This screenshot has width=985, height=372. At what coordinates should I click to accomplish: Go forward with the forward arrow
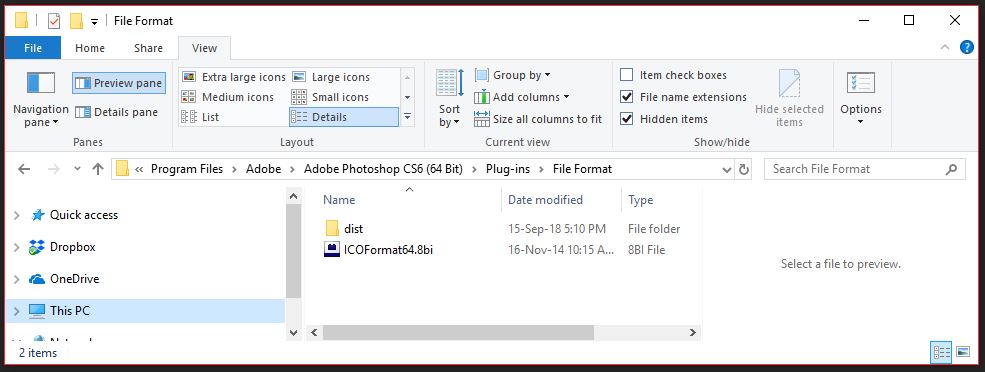tap(54, 169)
